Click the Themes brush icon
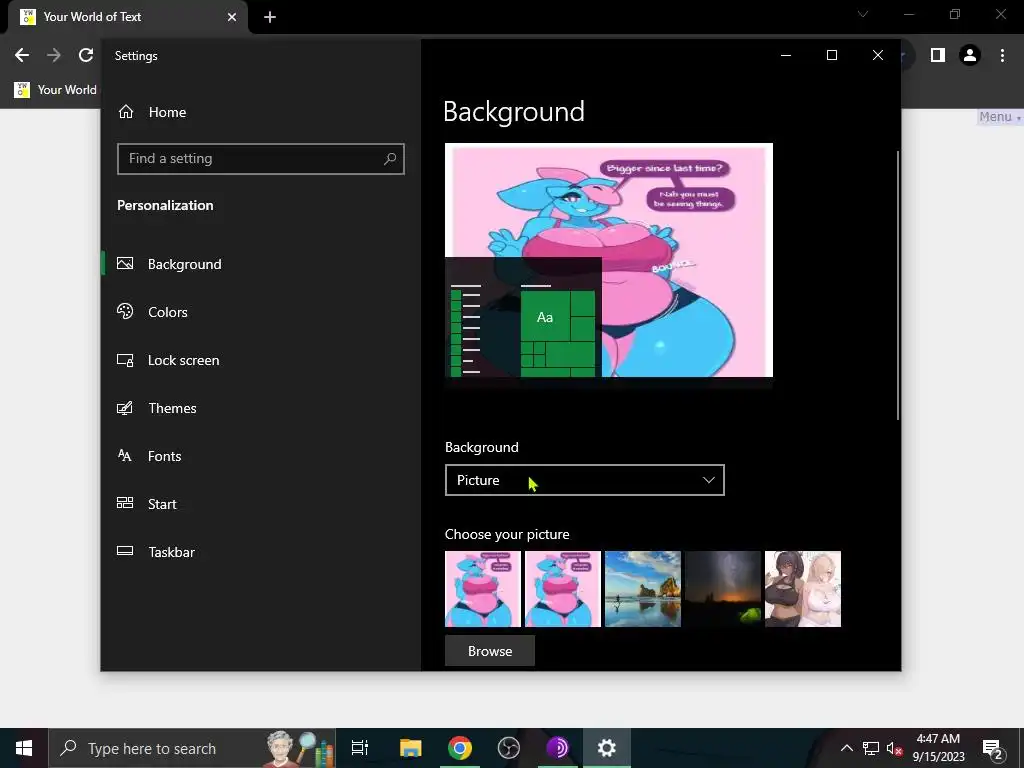Image resolution: width=1024 pixels, height=768 pixels. (x=125, y=408)
